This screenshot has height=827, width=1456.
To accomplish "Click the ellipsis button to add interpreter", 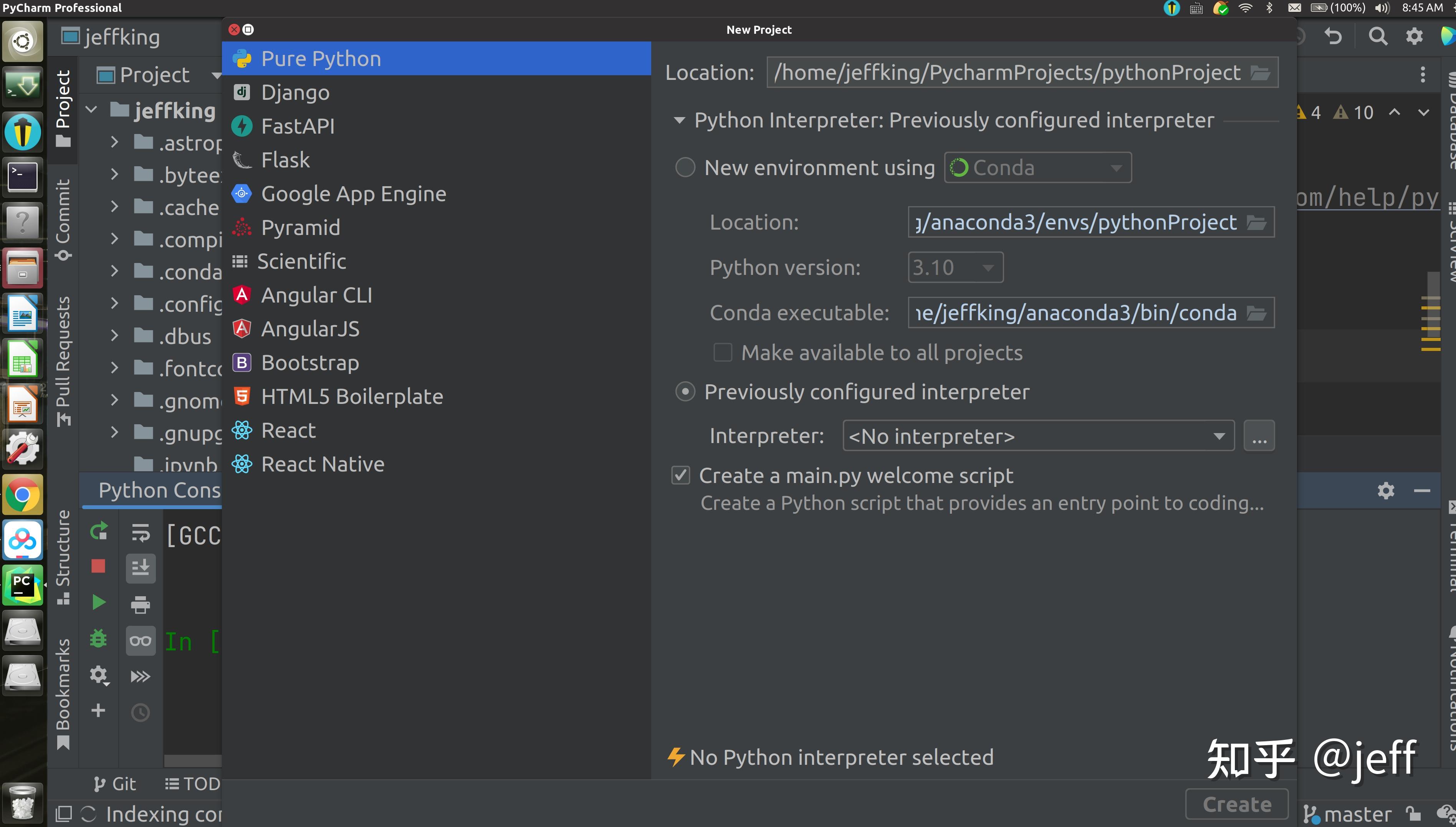I will pyautogui.click(x=1259, y=436).
